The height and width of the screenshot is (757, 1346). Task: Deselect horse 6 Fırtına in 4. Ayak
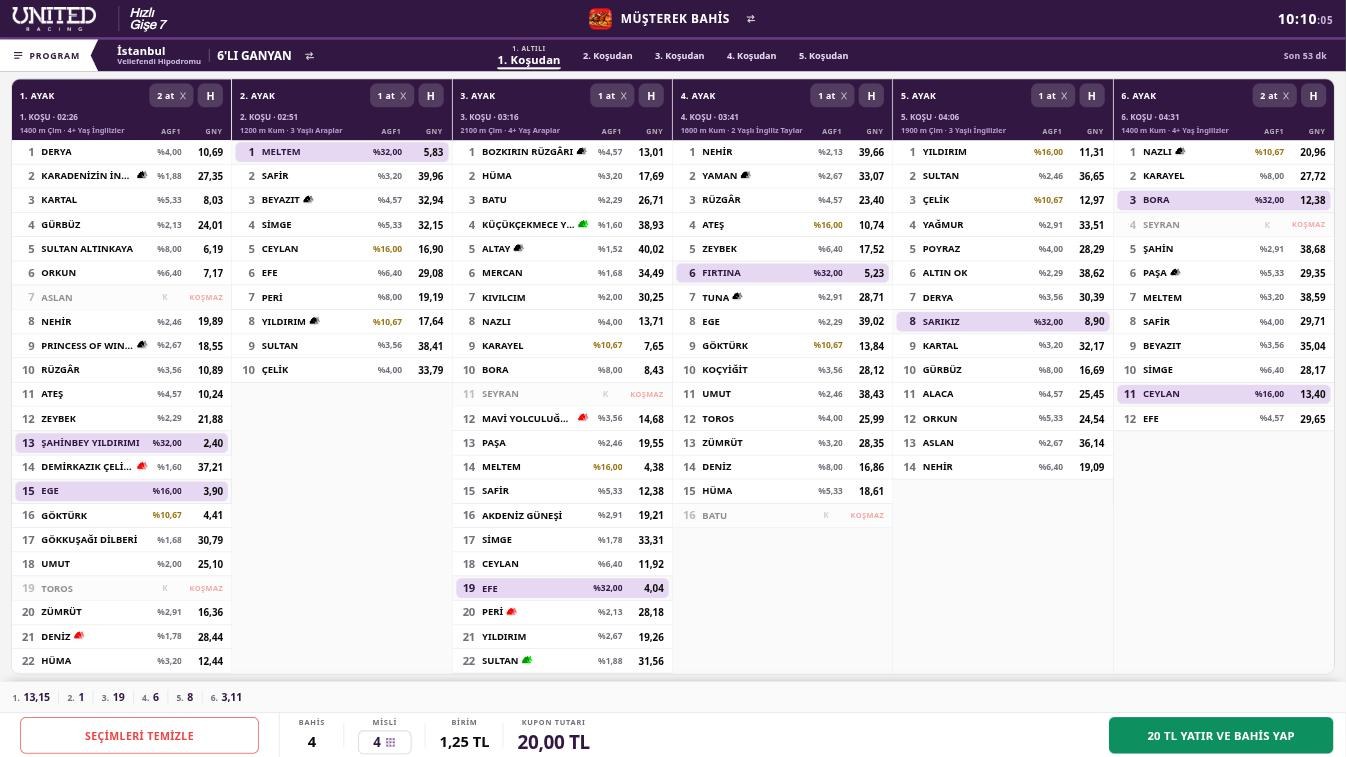coord(782,273)
